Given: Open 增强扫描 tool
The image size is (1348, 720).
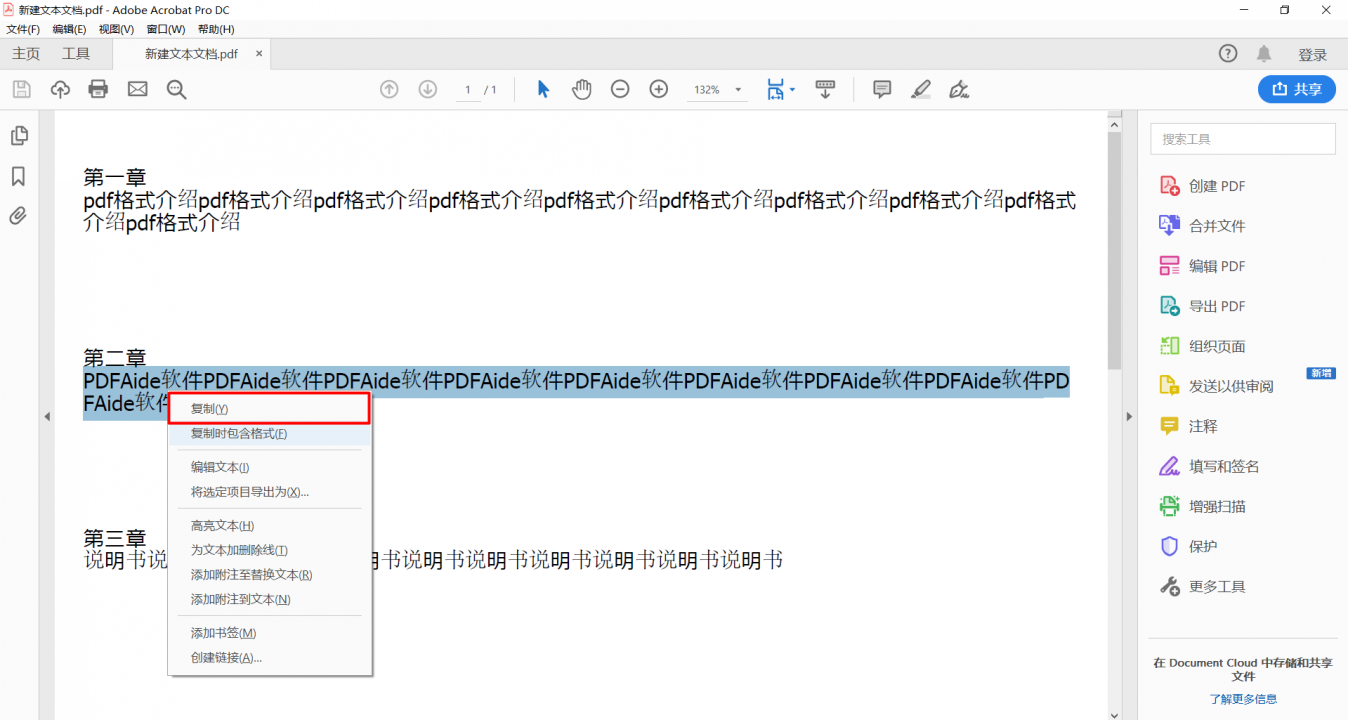Looking at the screenshot, I should (1202, 506).
